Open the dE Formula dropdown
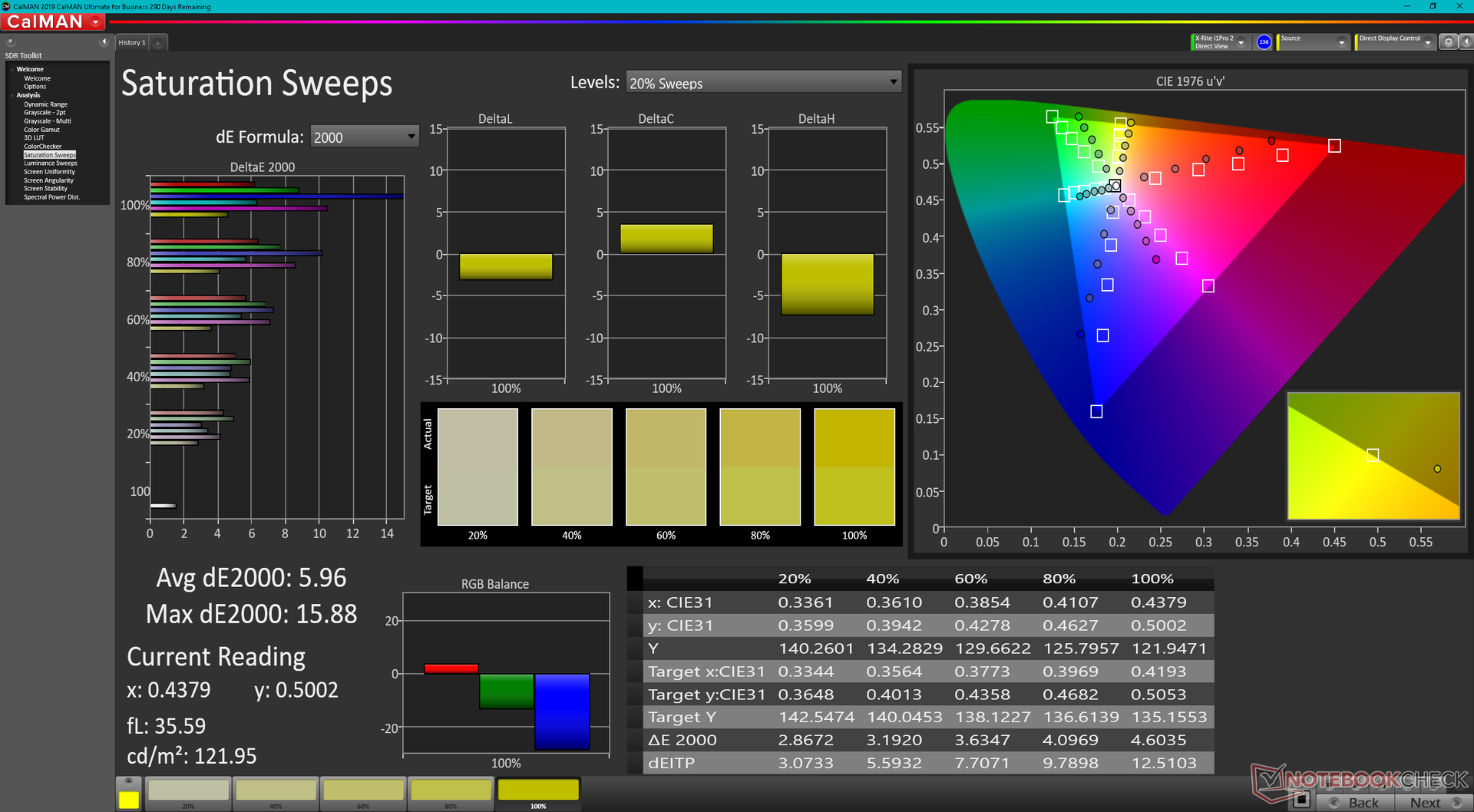Image resolution: width=1474 pixels, height=812 pixels. click(x=365, y=137)
